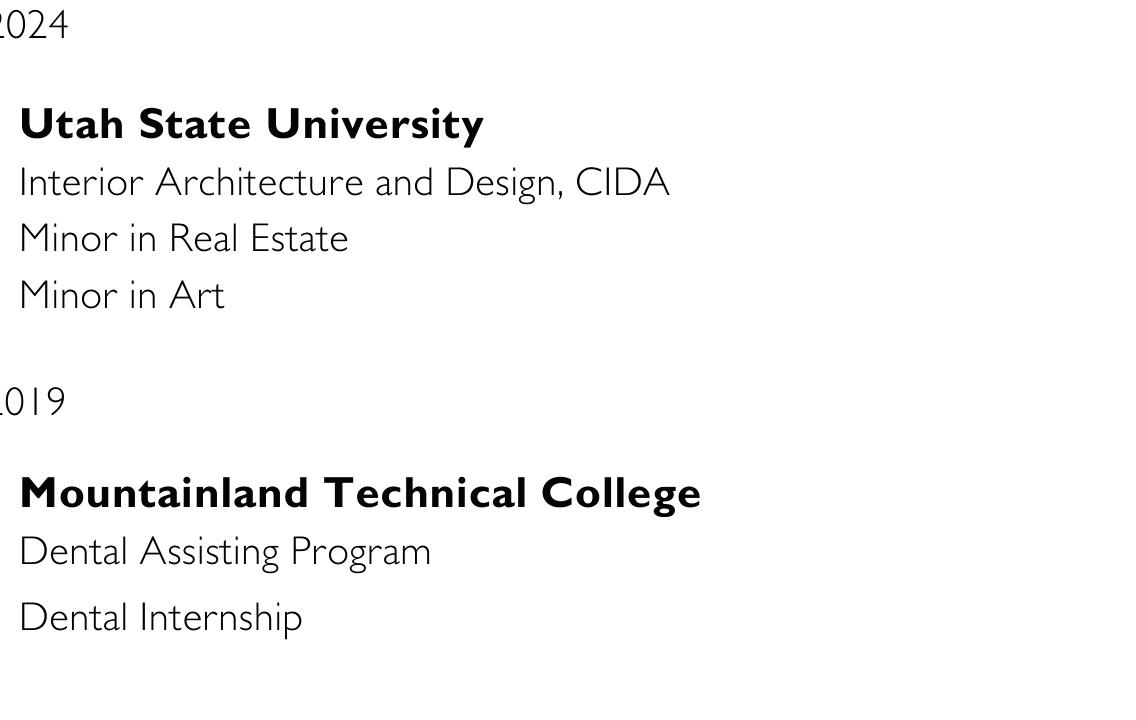Click the Minor in Art line
1136x720 pixels.
pos(122,295)
